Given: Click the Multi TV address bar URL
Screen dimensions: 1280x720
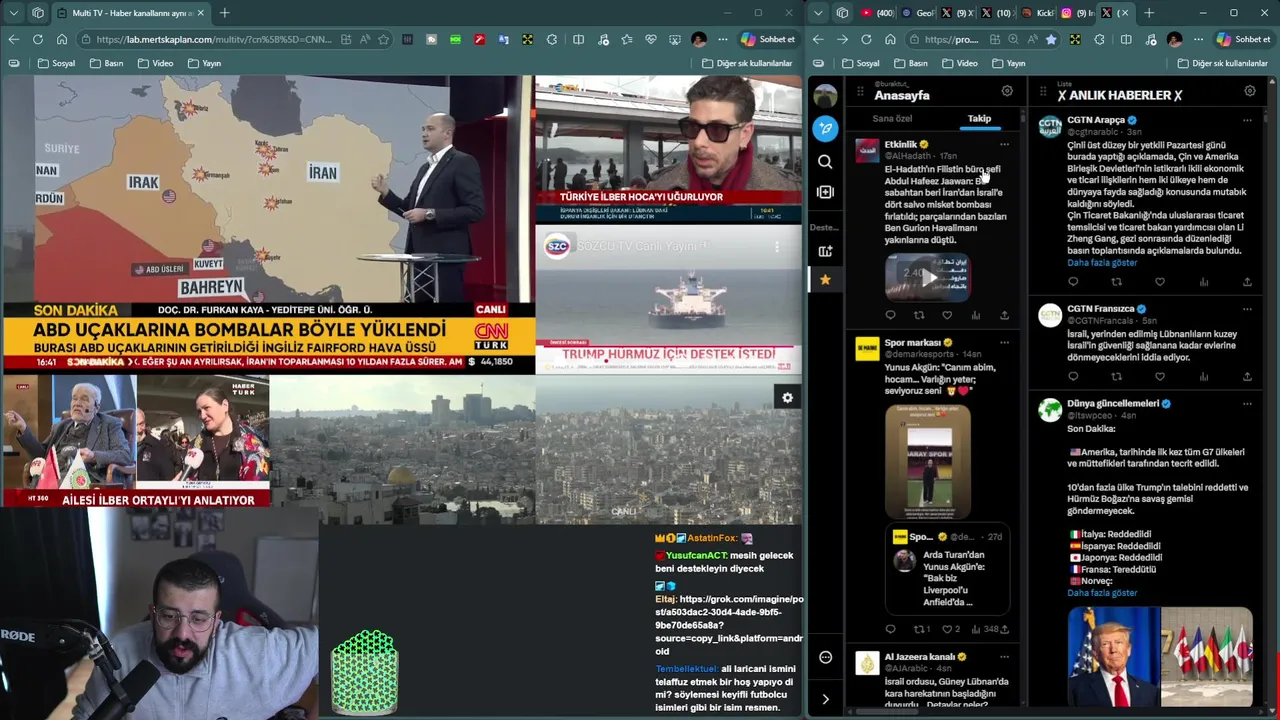Looking at the screenshot, I should (215, 39).
